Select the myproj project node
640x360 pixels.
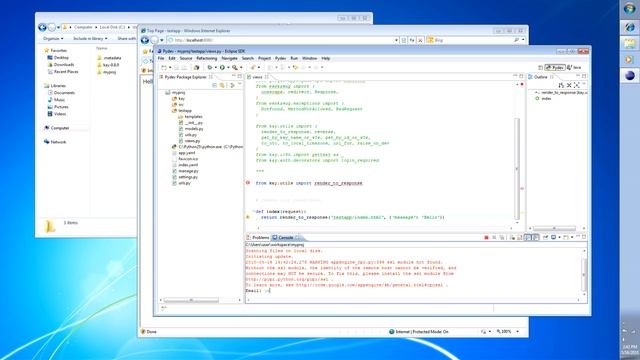176,93
